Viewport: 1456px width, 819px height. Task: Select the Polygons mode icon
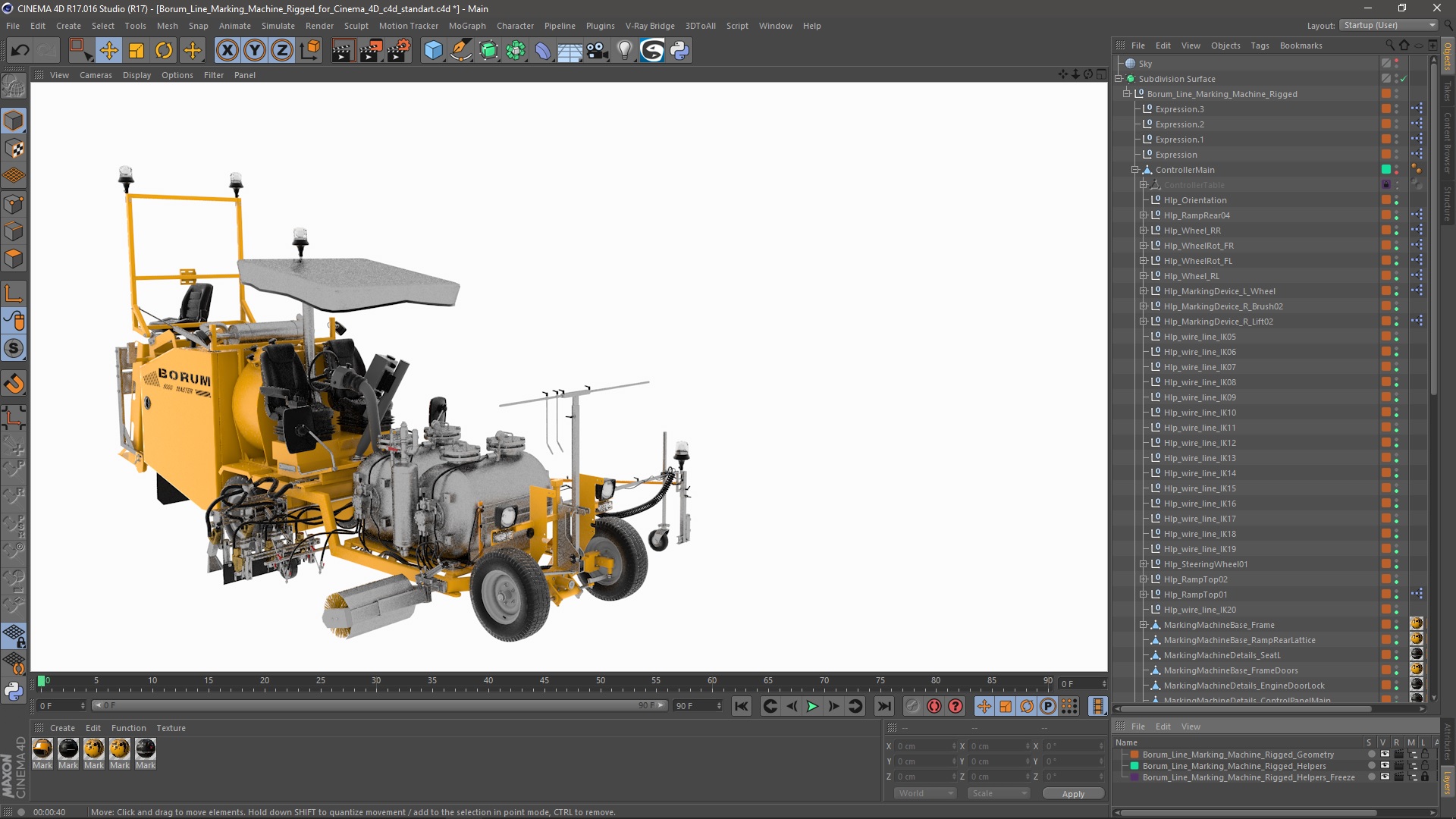click(x=14, y=259)
